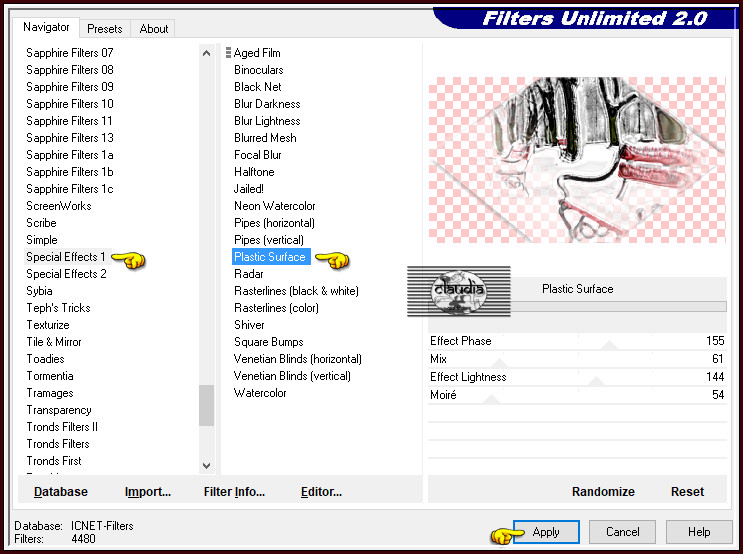The image size is (743, 554).
Task: Choose the Radar filter
Action: [x=249, y=274]
